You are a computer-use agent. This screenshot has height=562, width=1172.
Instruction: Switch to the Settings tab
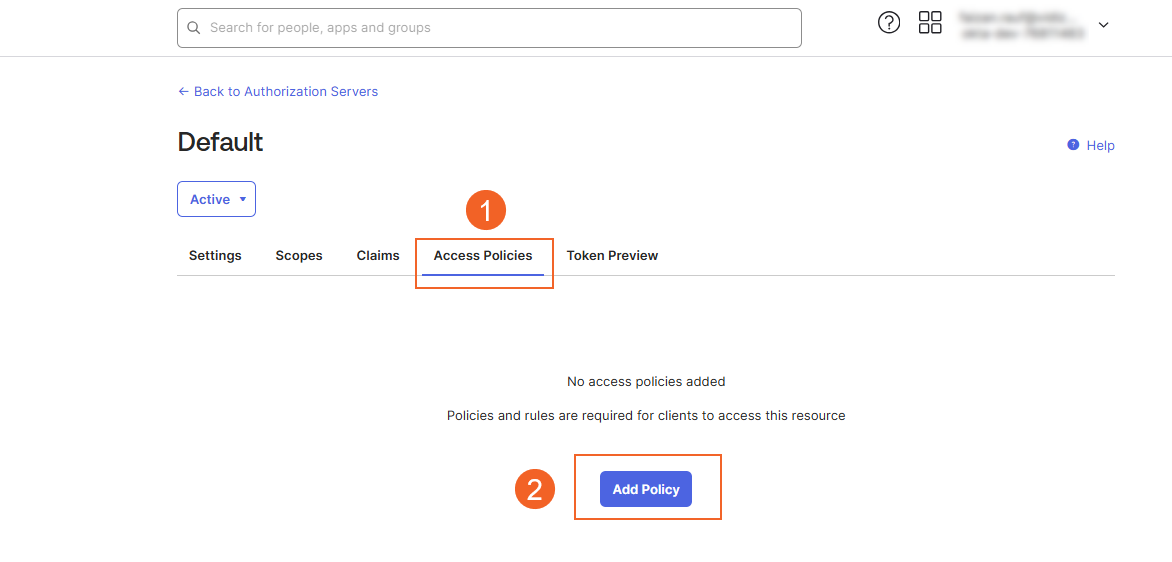pos(215,256)
